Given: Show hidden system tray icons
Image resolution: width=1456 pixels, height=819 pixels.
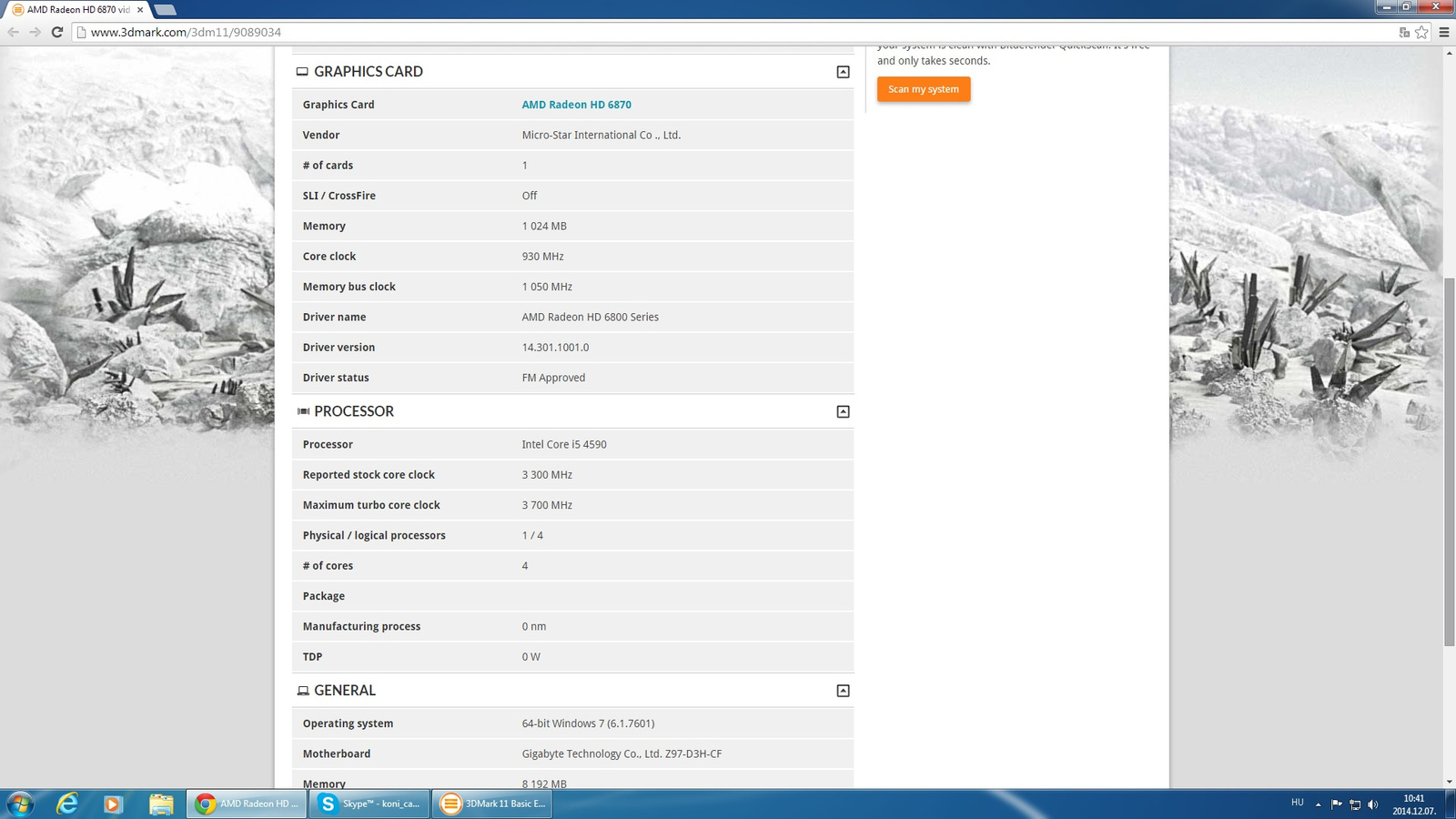Looking at the screenshot, I should click(x=1318, y=804).
